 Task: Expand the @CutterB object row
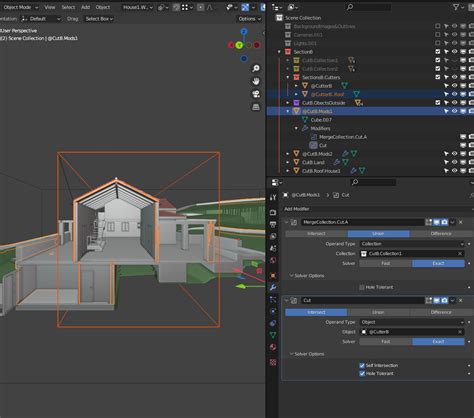[296, 86]
